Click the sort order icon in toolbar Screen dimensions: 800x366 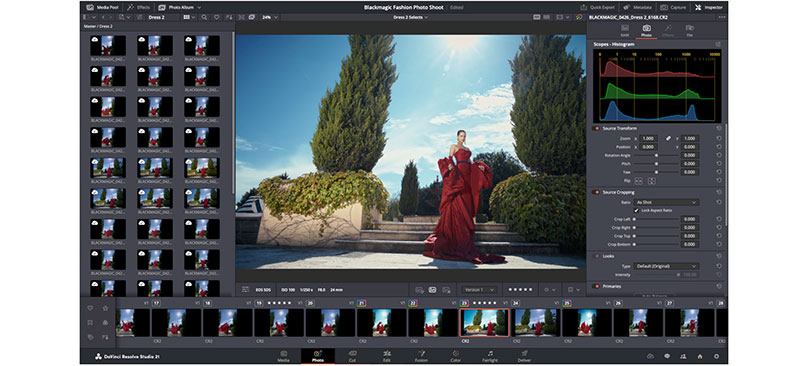[228, 17]
